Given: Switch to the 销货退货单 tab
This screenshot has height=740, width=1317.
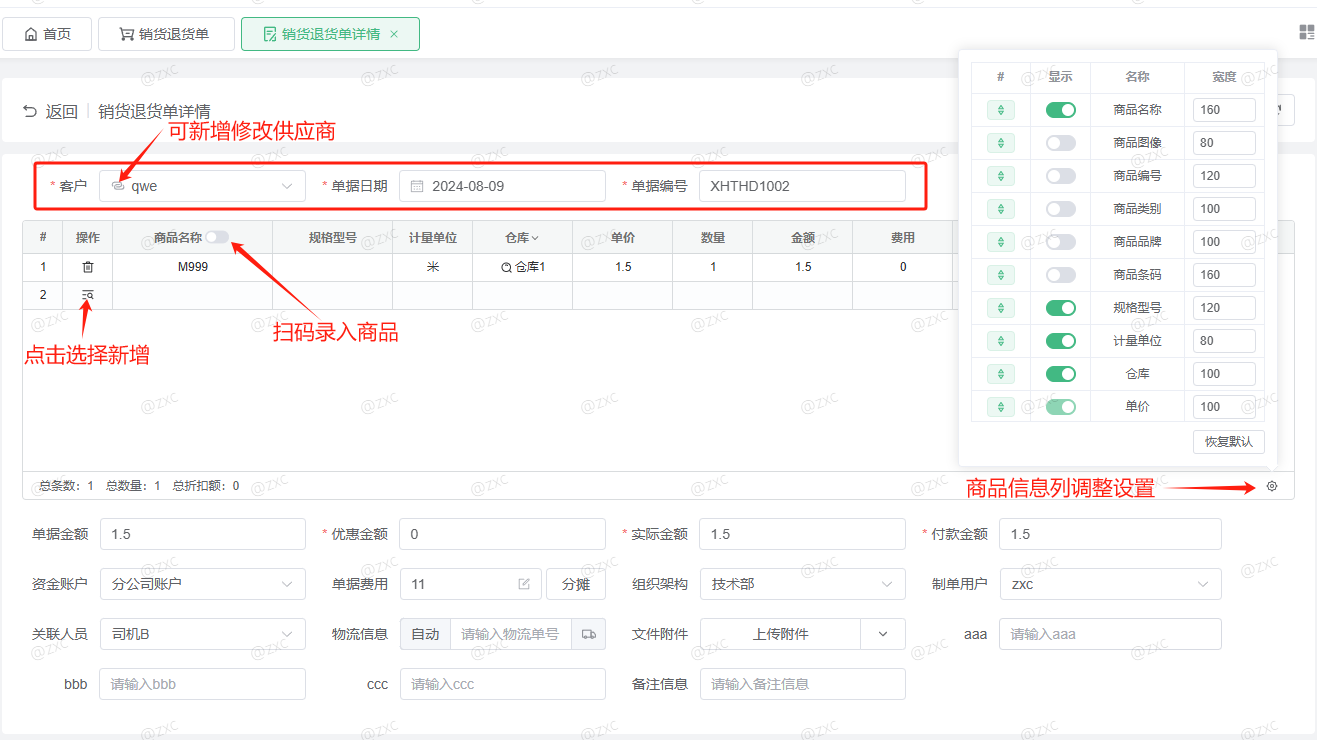Looking at the screenshot, I should (x=164, y=34).
